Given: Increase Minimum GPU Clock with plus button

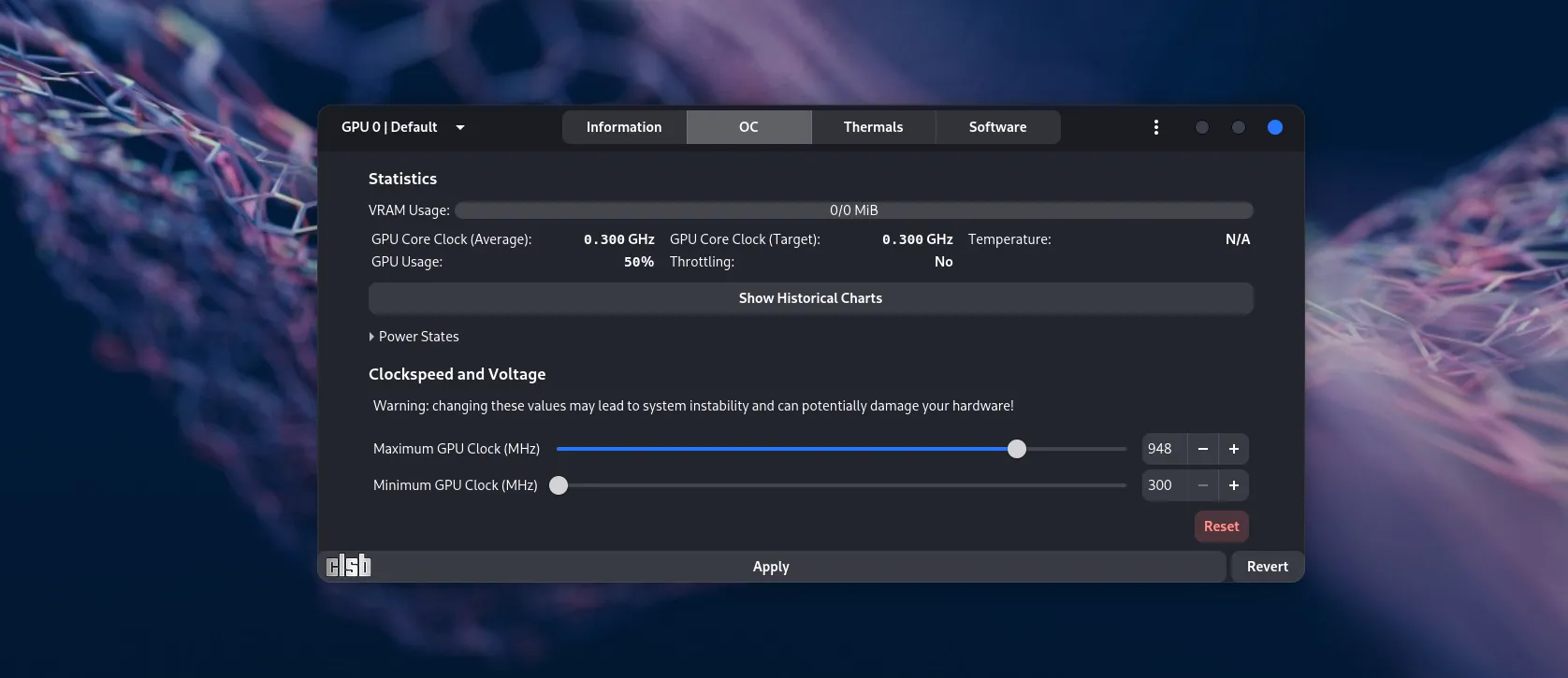Looking at the screenshot, I should [1234, 485].
